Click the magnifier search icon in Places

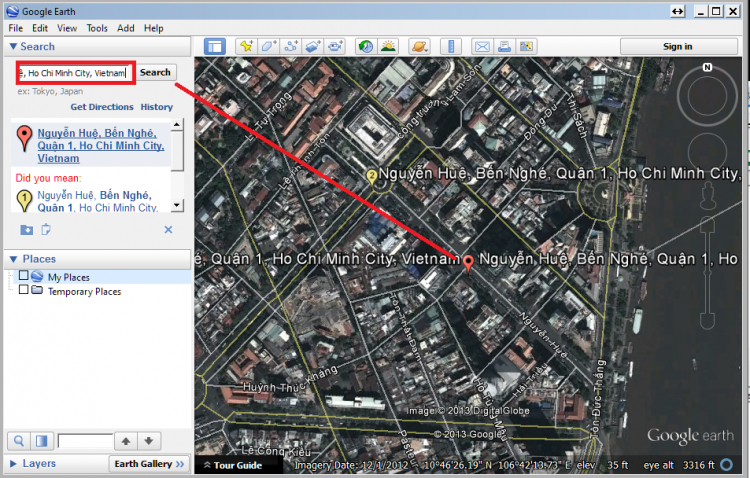point(19,441)
